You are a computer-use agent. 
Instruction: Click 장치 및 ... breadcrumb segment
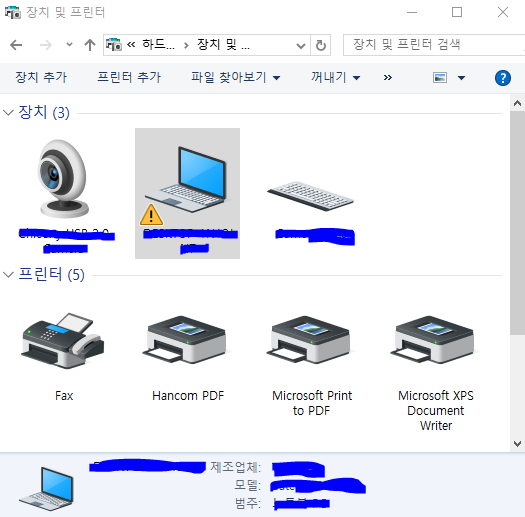223,45
